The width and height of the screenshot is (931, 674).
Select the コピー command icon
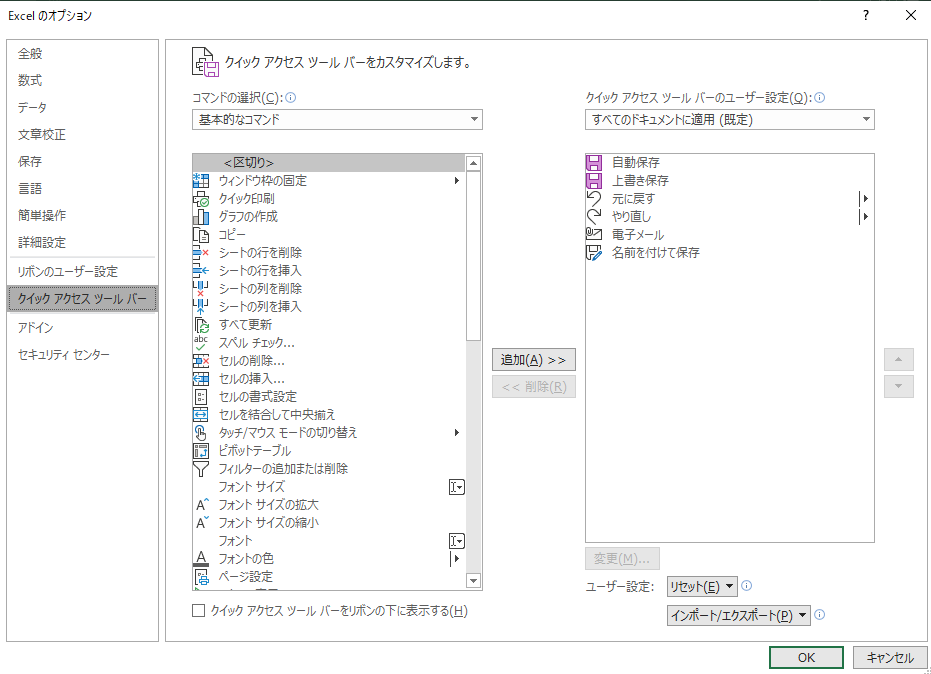201,235
